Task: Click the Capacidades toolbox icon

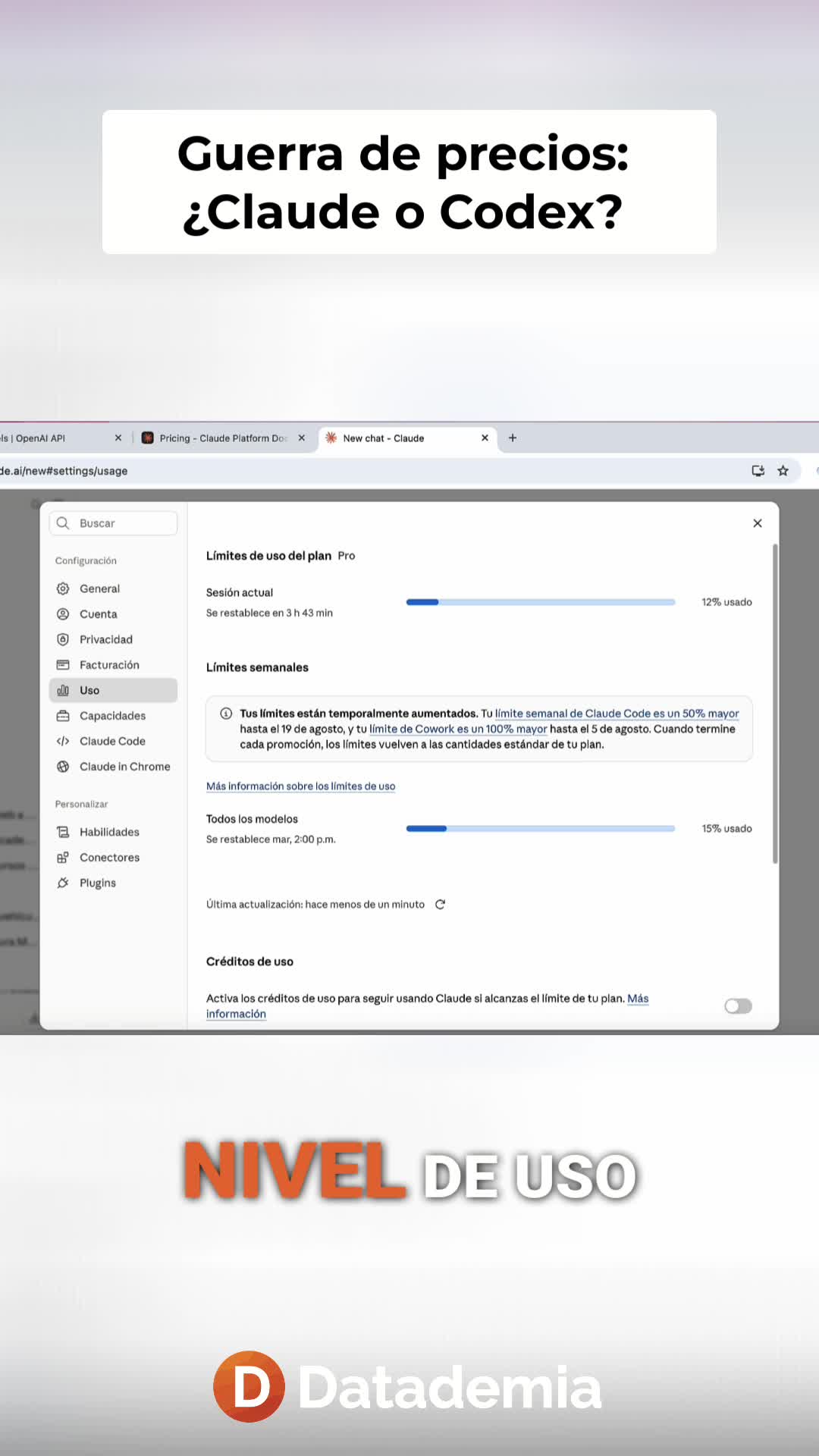Action: (63, 716)
